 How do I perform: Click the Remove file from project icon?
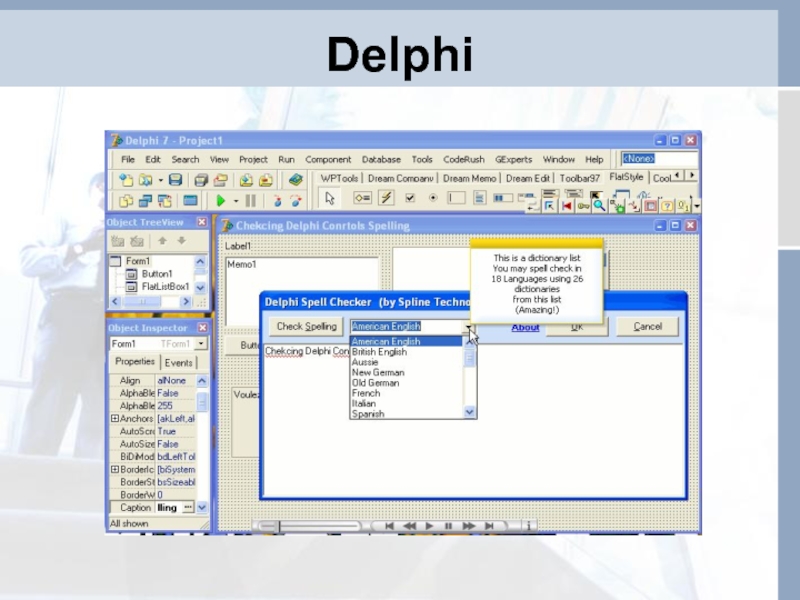coord(266,180)
